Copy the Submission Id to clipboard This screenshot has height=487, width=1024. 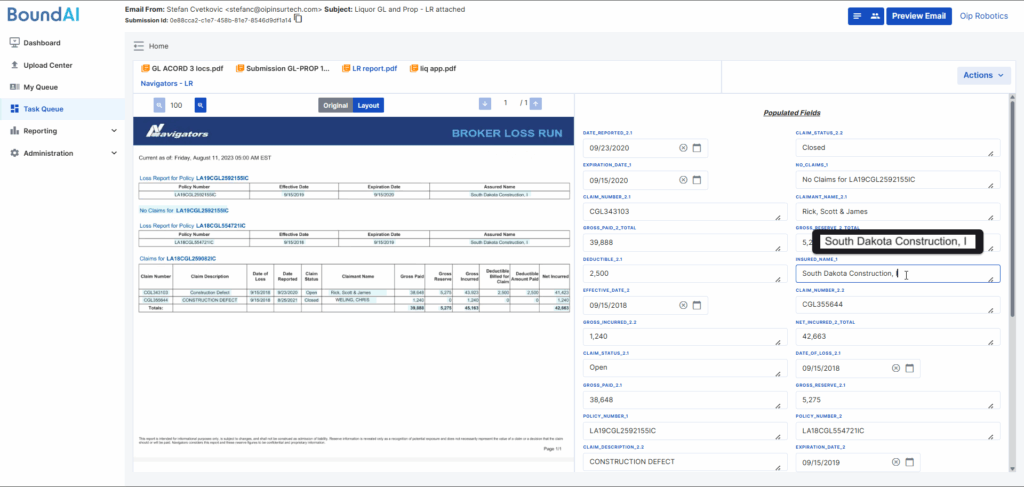[298, 18]
